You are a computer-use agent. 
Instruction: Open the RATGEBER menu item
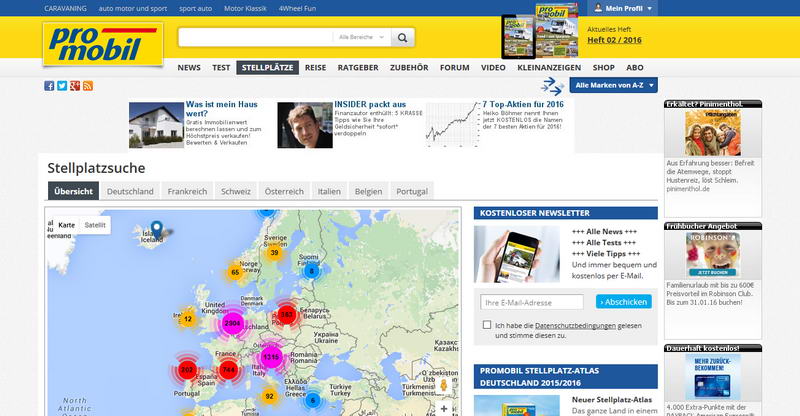[358, 68]
